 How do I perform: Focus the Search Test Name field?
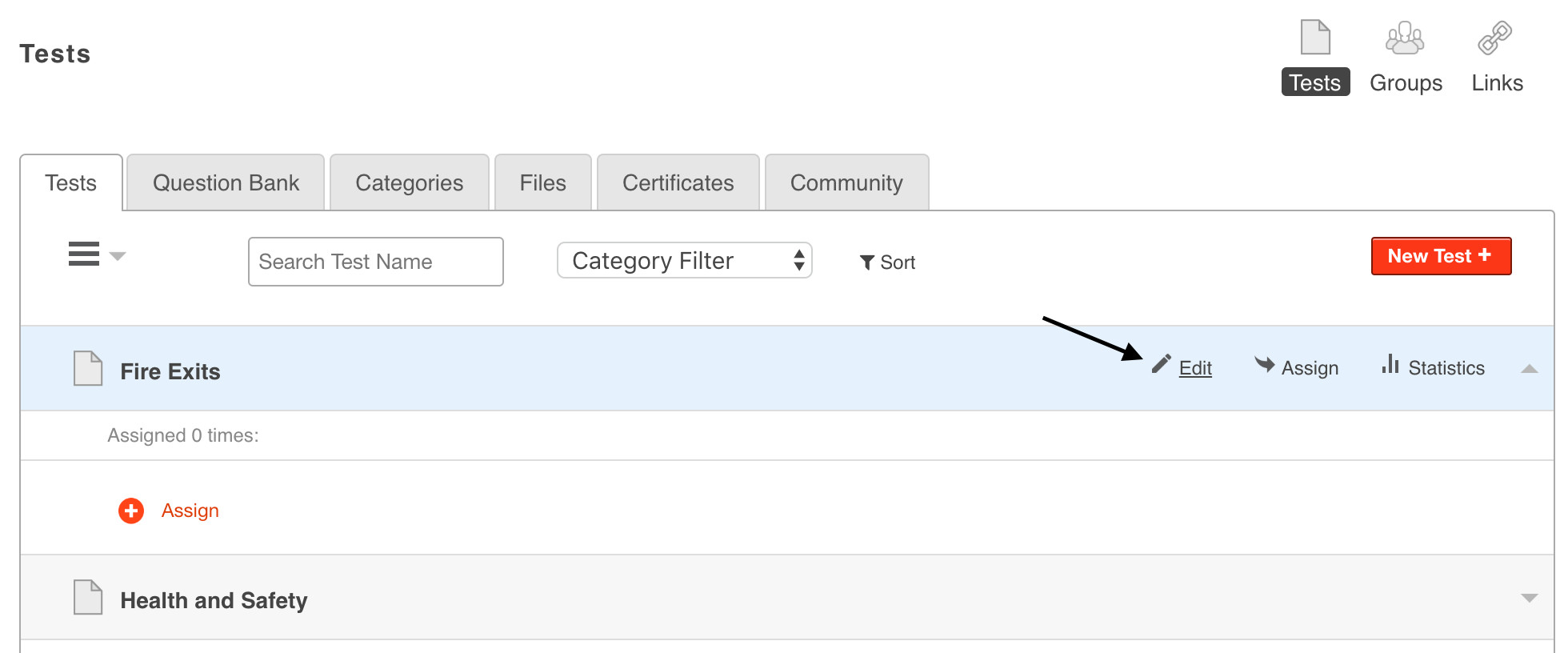375,262
